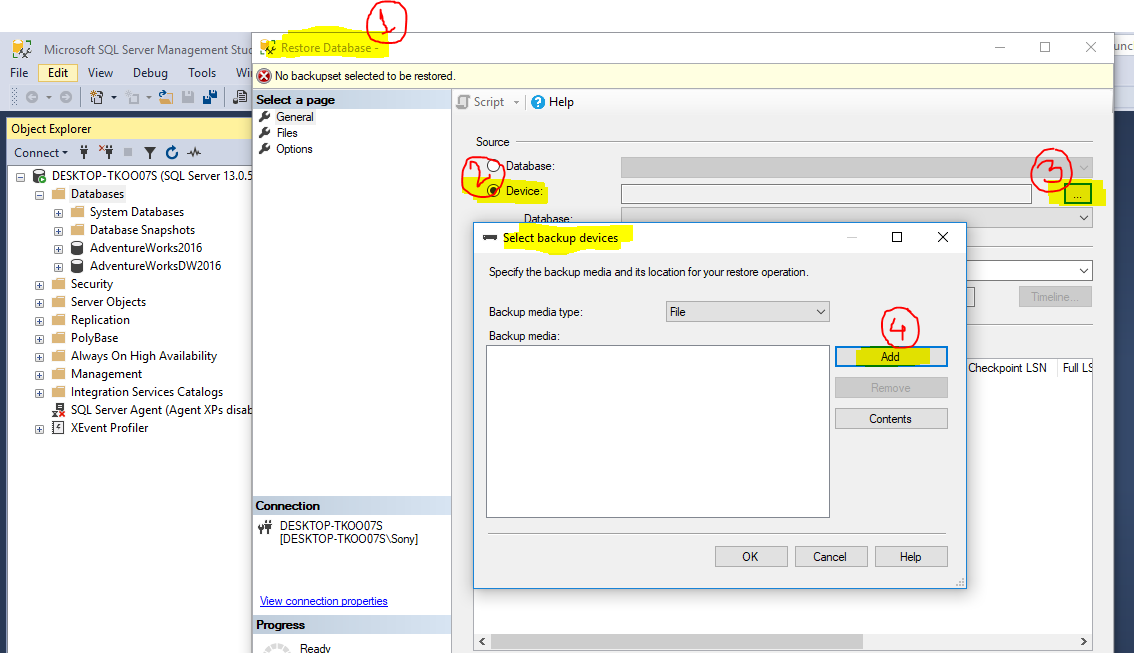
Task: Click Cancel in Select backup devices
Action: (830, 557)
